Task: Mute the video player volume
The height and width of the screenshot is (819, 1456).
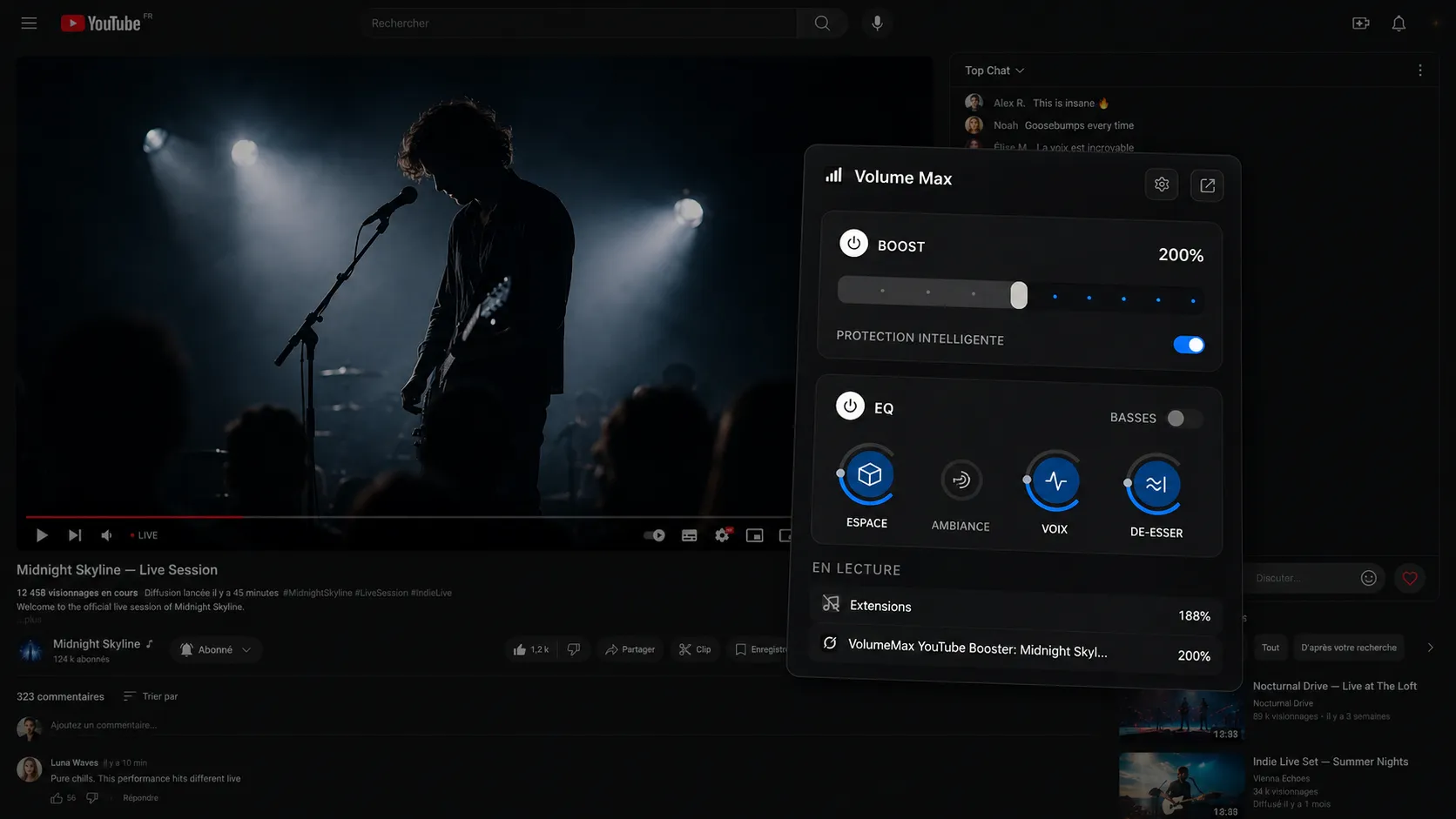Action: coord(106,535)
